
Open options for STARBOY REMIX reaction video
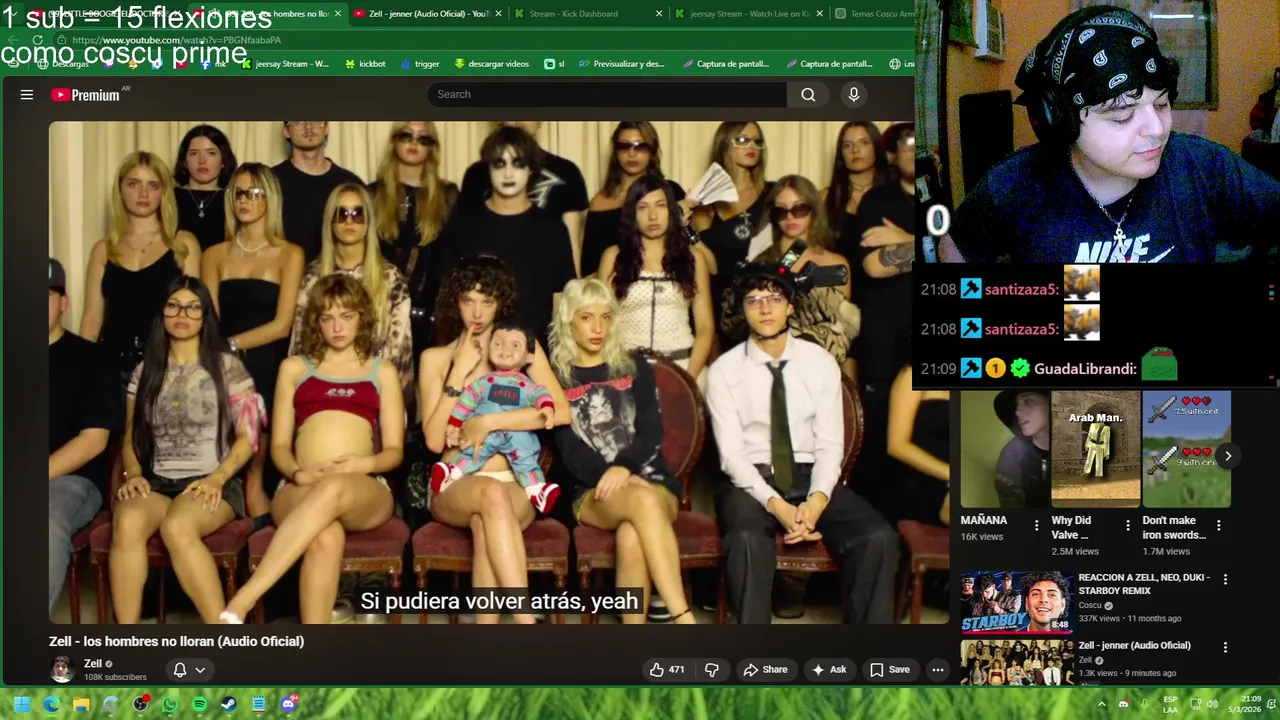(1225, 579)
